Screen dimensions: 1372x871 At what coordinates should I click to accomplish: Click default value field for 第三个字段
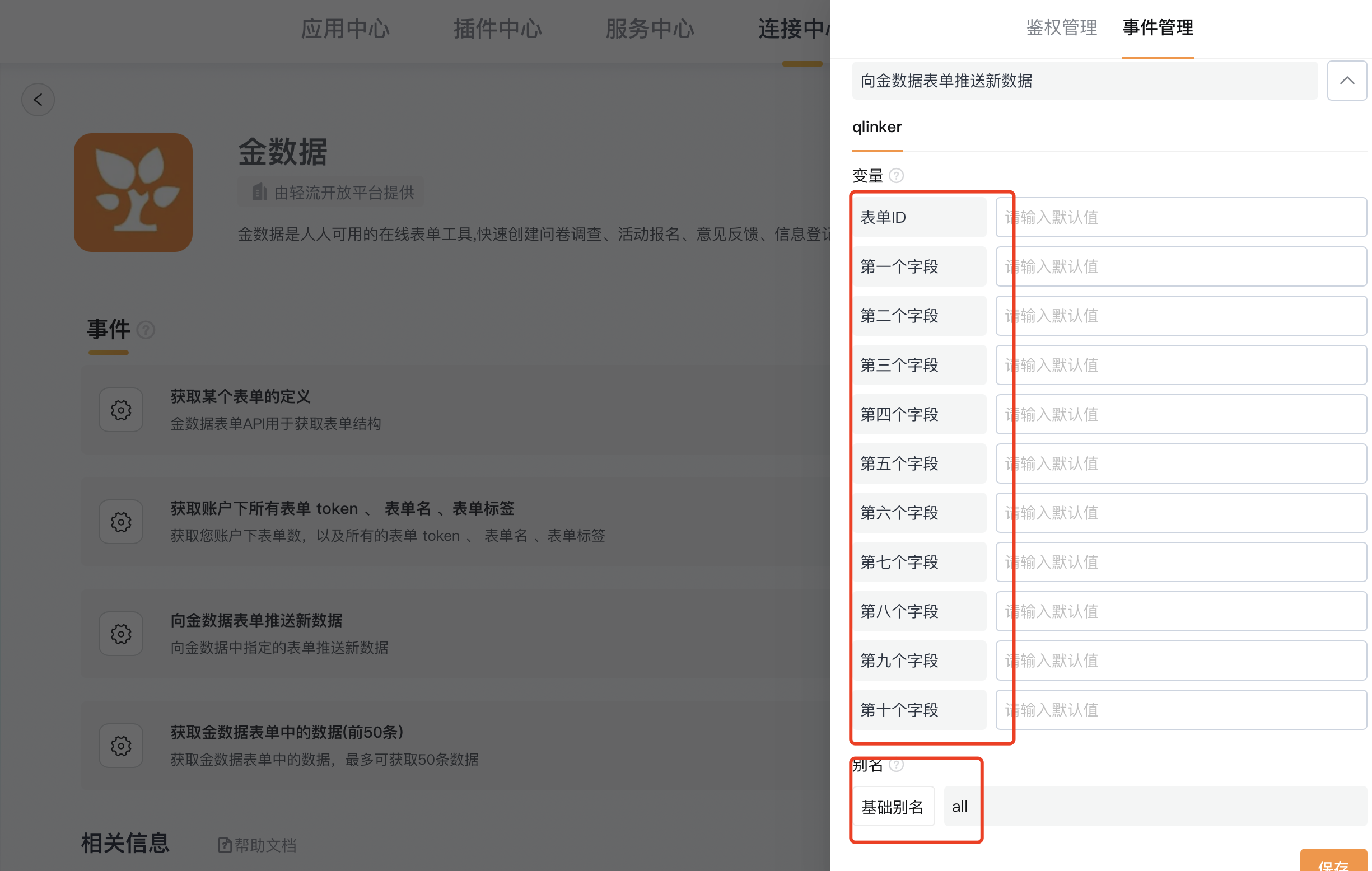(x=1181, y=365)
